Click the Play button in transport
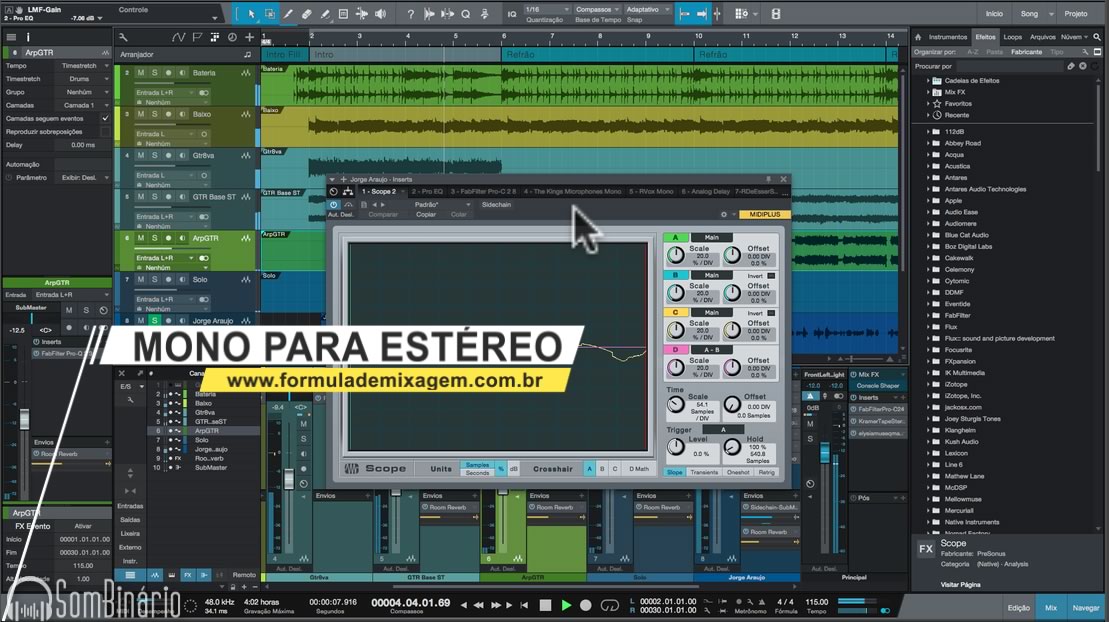Viewport: 1109px width, 622px height. (566, 605)
